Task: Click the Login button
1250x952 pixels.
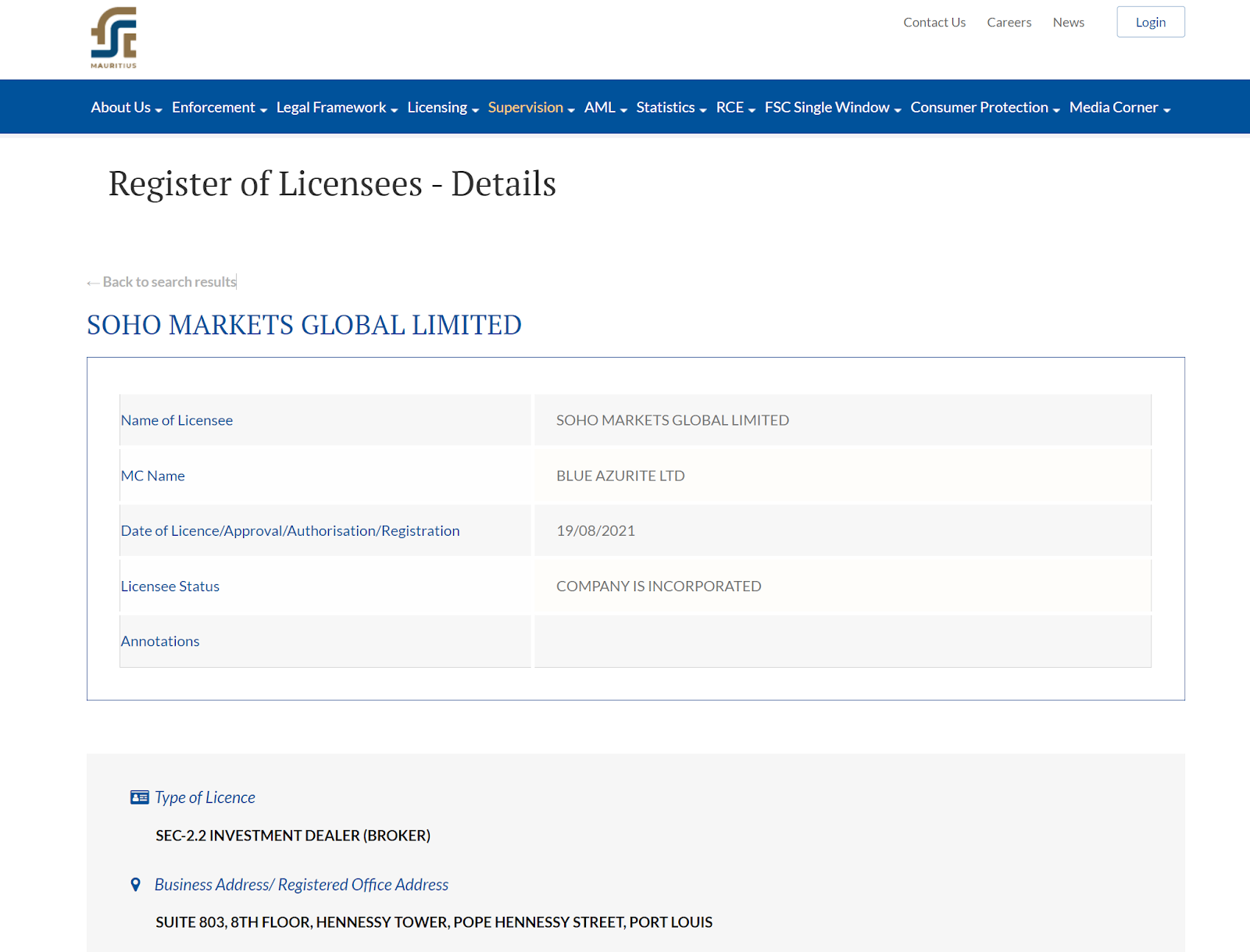Action: 1150,22
